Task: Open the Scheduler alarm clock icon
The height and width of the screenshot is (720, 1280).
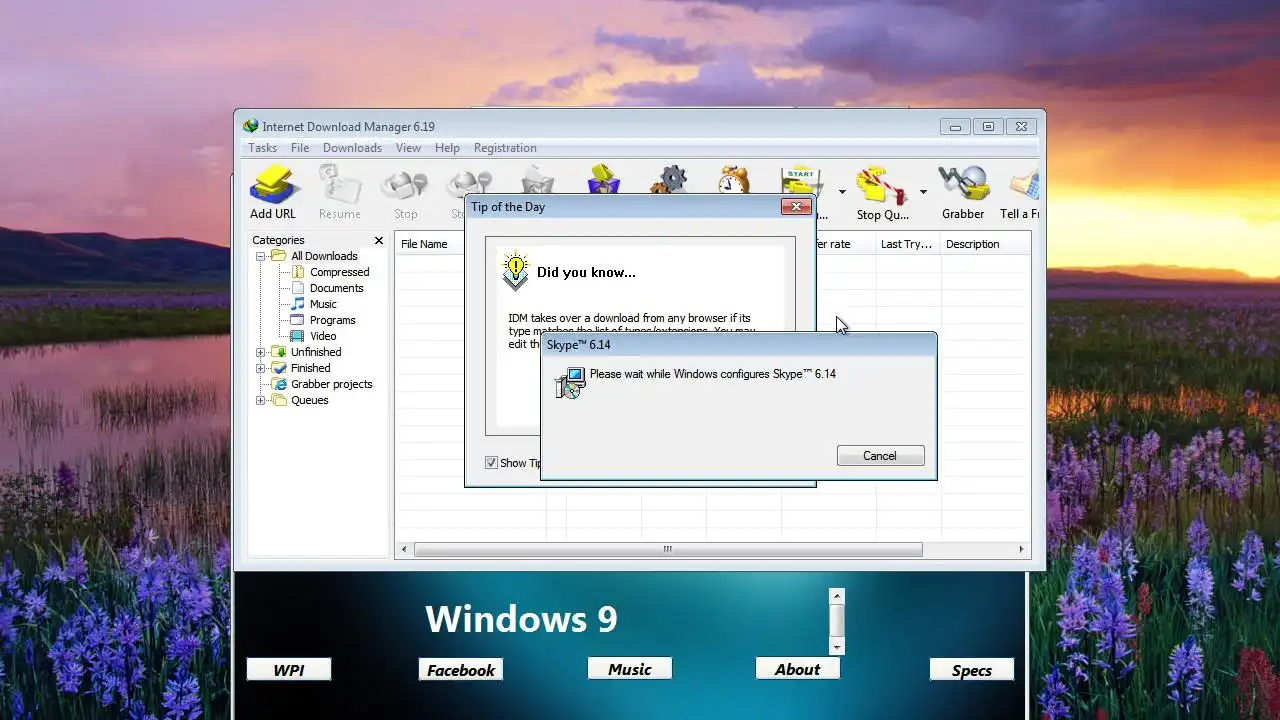Action: 734,180
